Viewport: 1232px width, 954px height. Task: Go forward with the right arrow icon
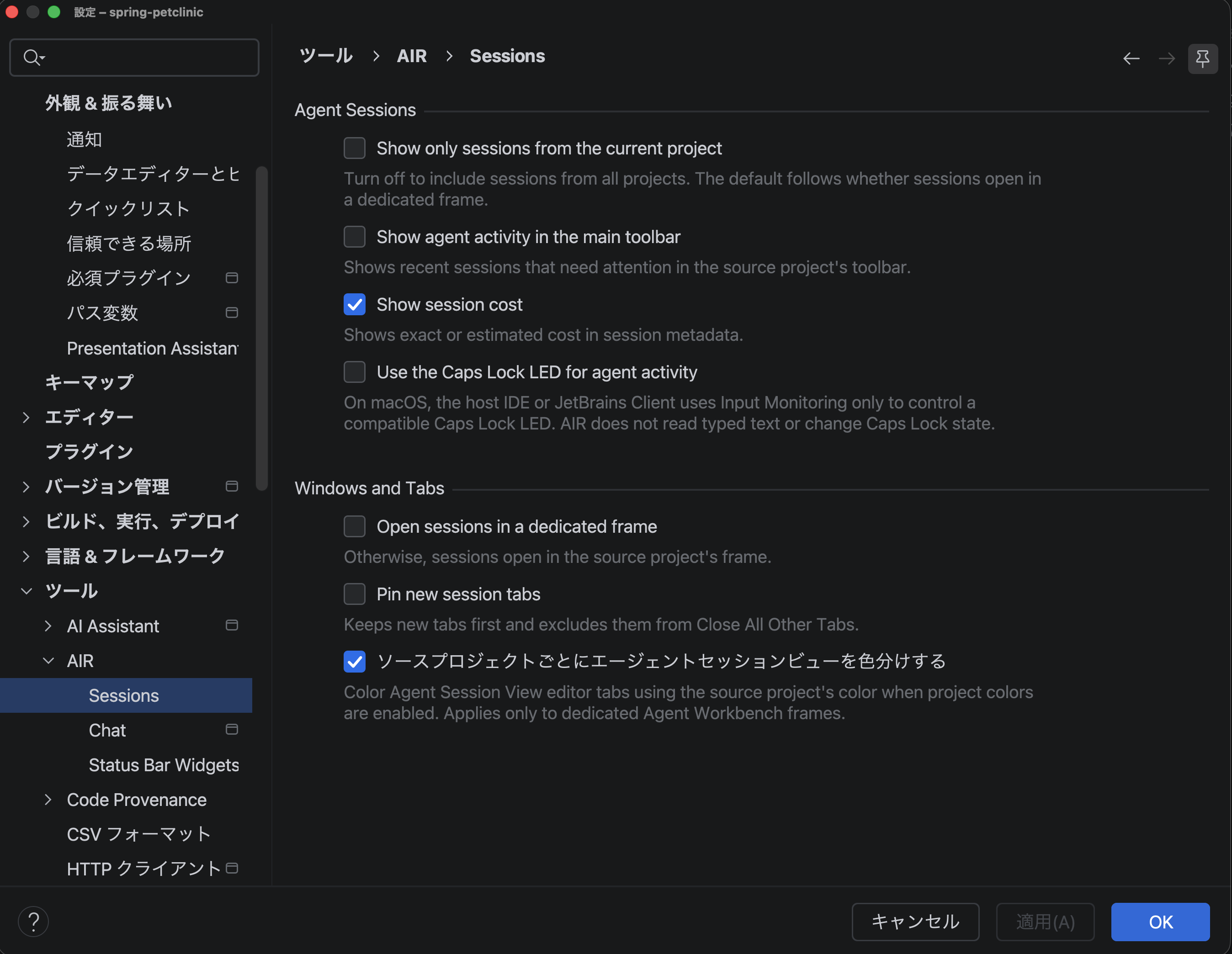tap(1167, 58)
